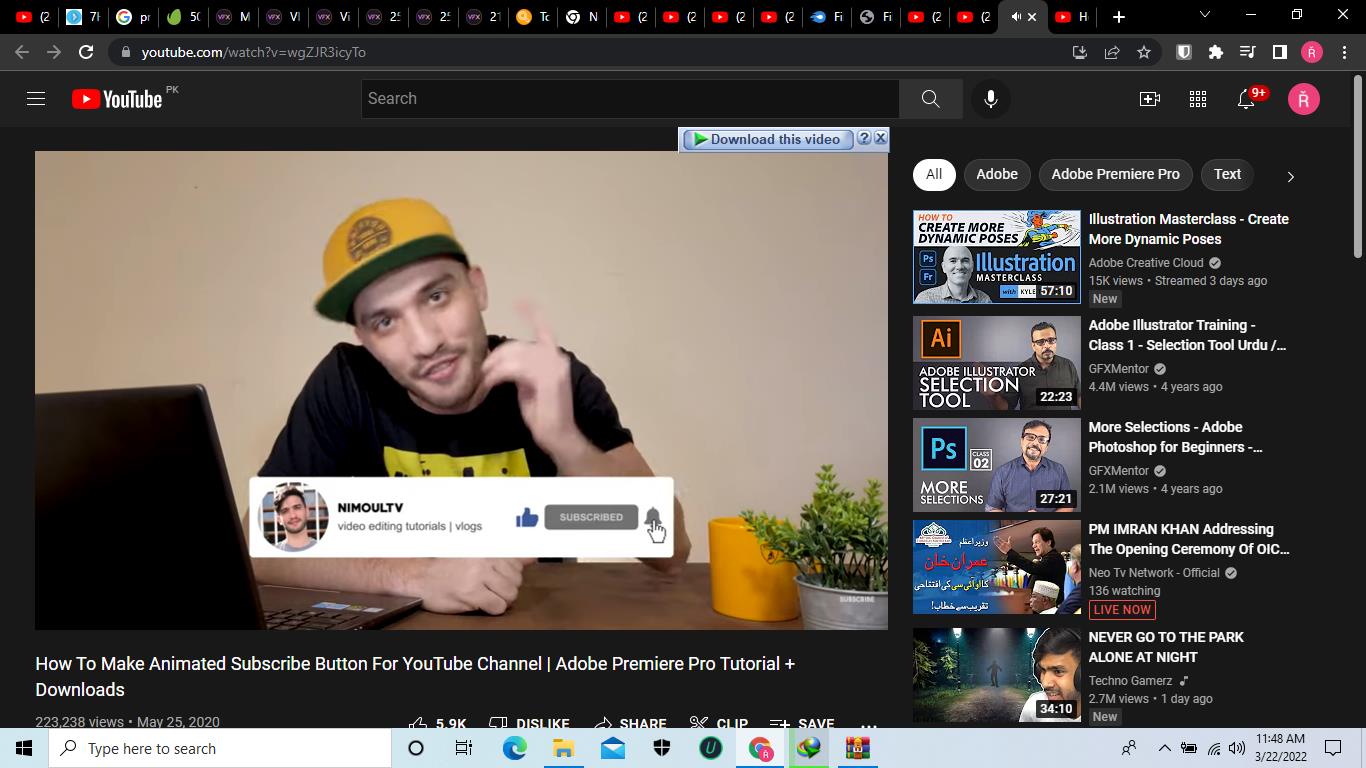Click the voice search microphone icon
The width and height of the screenshot is (1366, 768).
(x=990, y=98)
